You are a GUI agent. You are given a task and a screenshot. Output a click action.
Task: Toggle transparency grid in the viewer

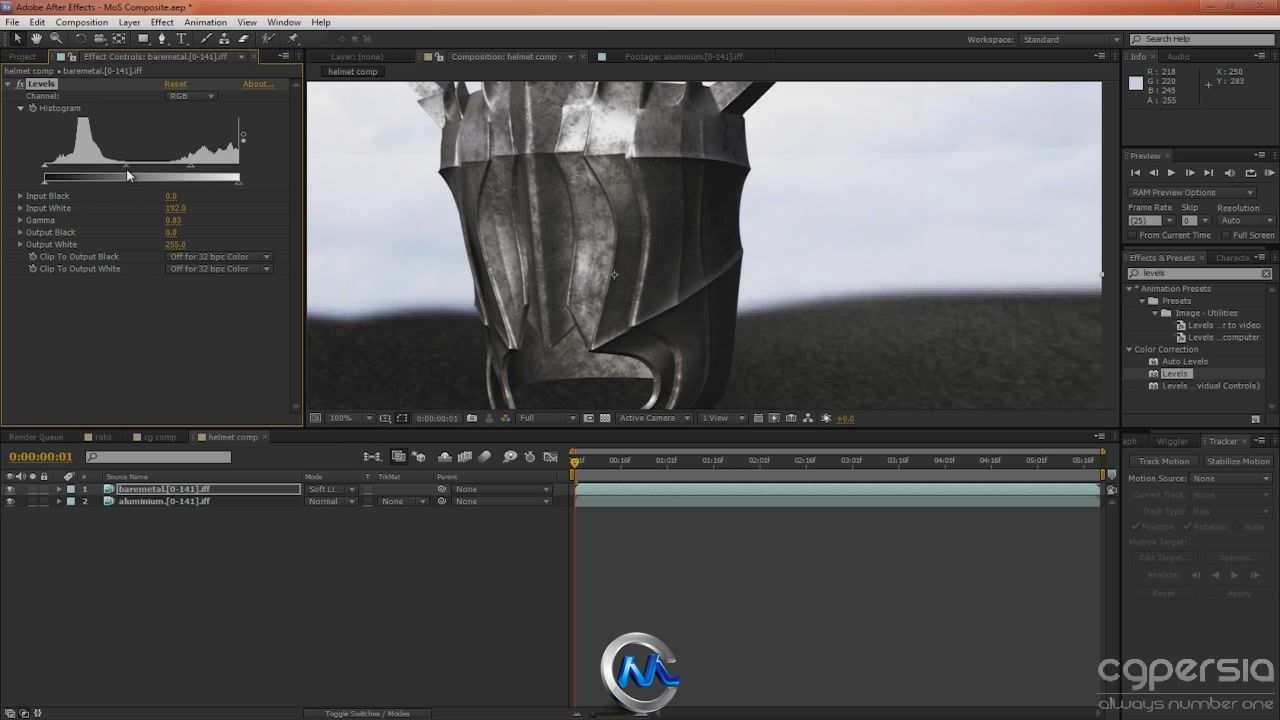point(605,418)
